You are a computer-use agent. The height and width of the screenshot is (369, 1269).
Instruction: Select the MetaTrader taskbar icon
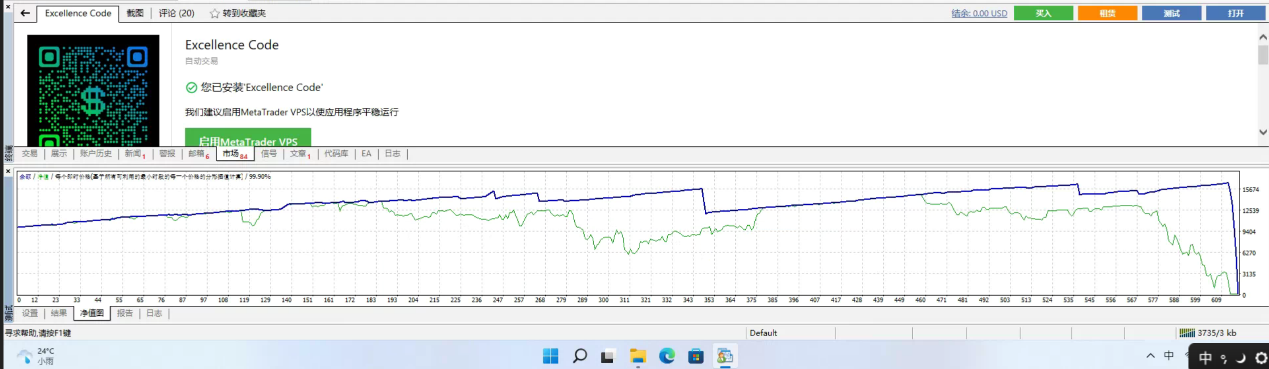click(724, 356)
